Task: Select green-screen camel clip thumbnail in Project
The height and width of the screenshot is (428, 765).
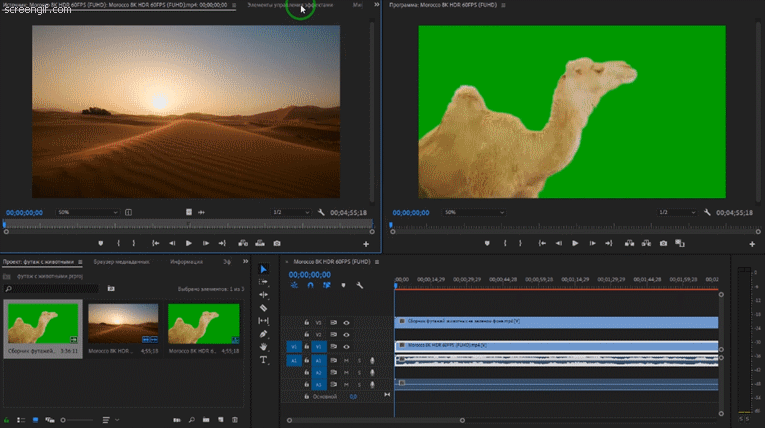Action: coord(43,324)
